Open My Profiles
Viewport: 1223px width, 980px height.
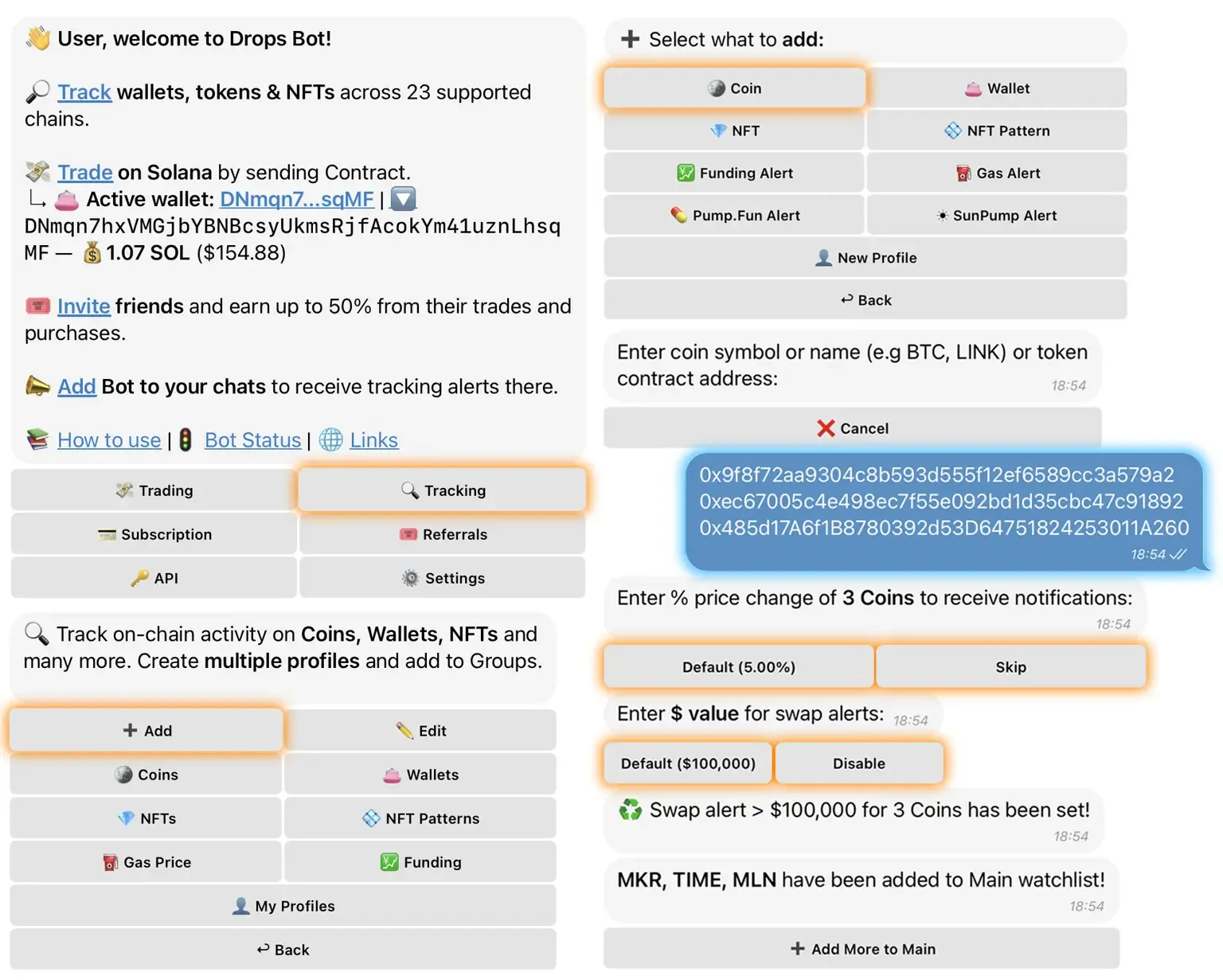coord(283,905)
